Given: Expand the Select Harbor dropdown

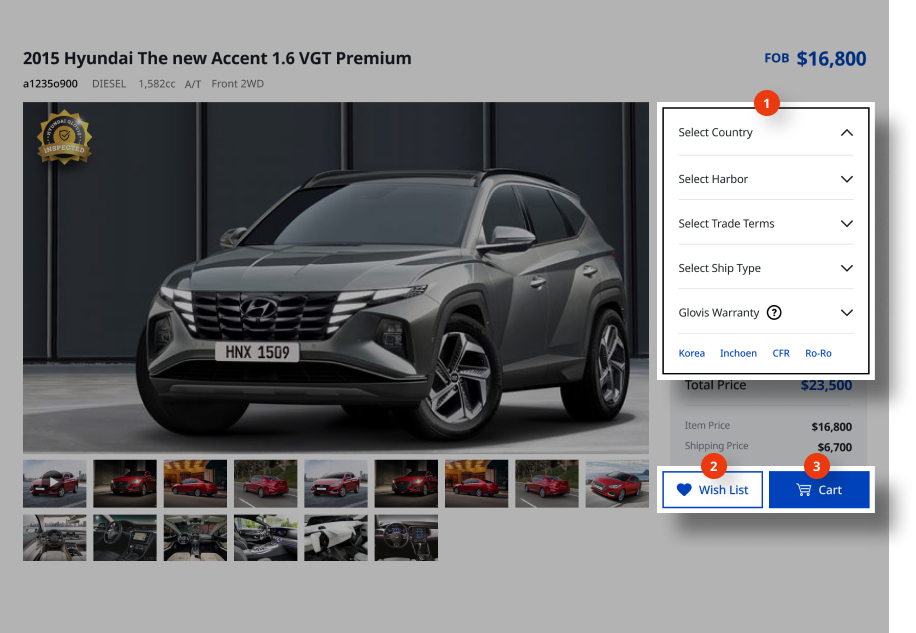Looking at the screenshot, I should point(765,179).
